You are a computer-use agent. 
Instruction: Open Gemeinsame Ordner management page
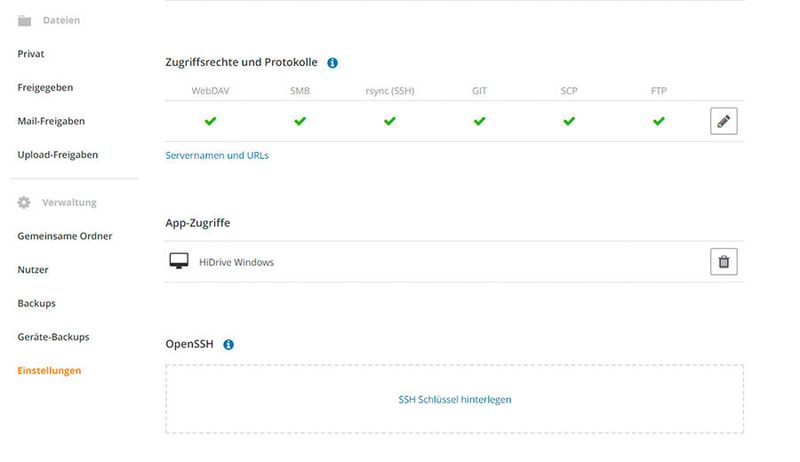pos(65,236)
